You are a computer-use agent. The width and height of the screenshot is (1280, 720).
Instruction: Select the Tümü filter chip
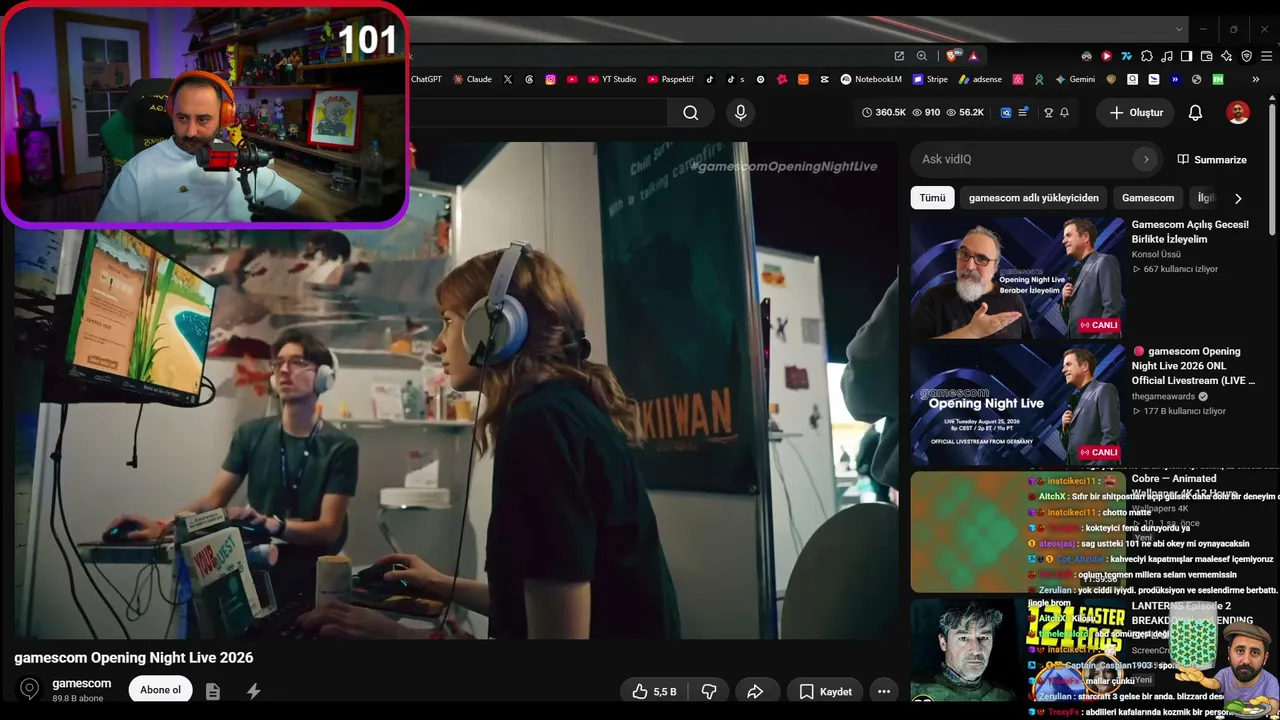932,198
